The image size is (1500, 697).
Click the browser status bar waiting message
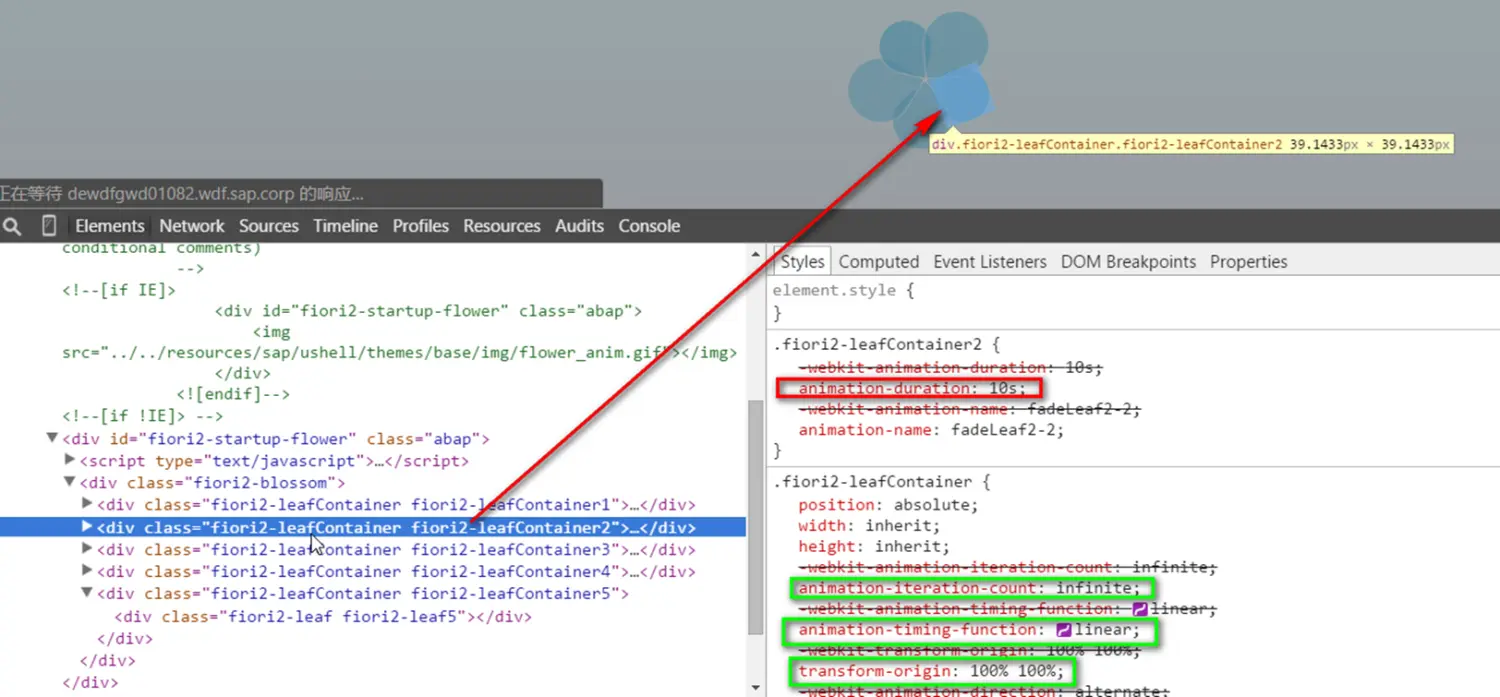[182, 194]
